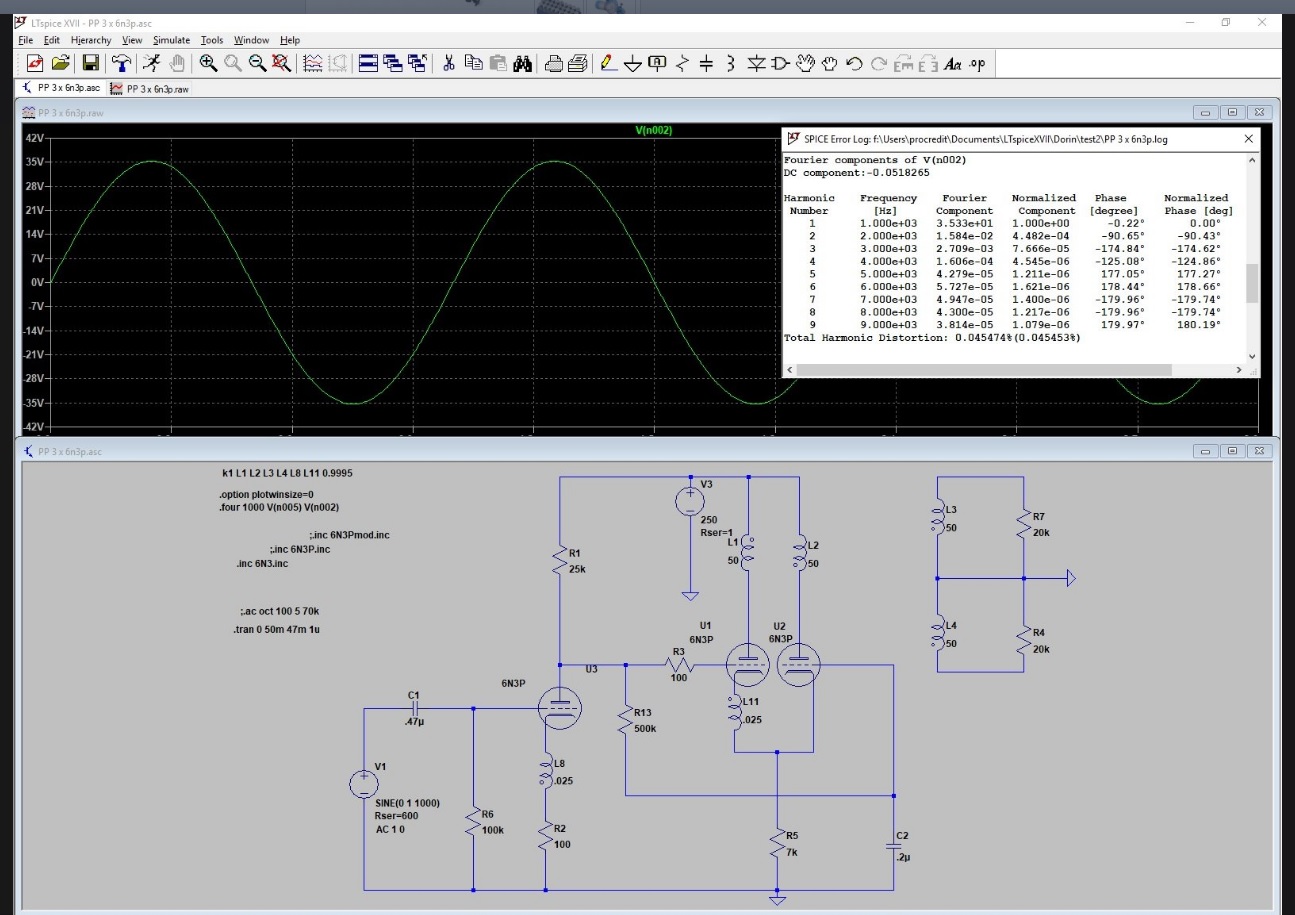Click the Undo arrow icon
1295x915 pixels.
pos(853,64)
